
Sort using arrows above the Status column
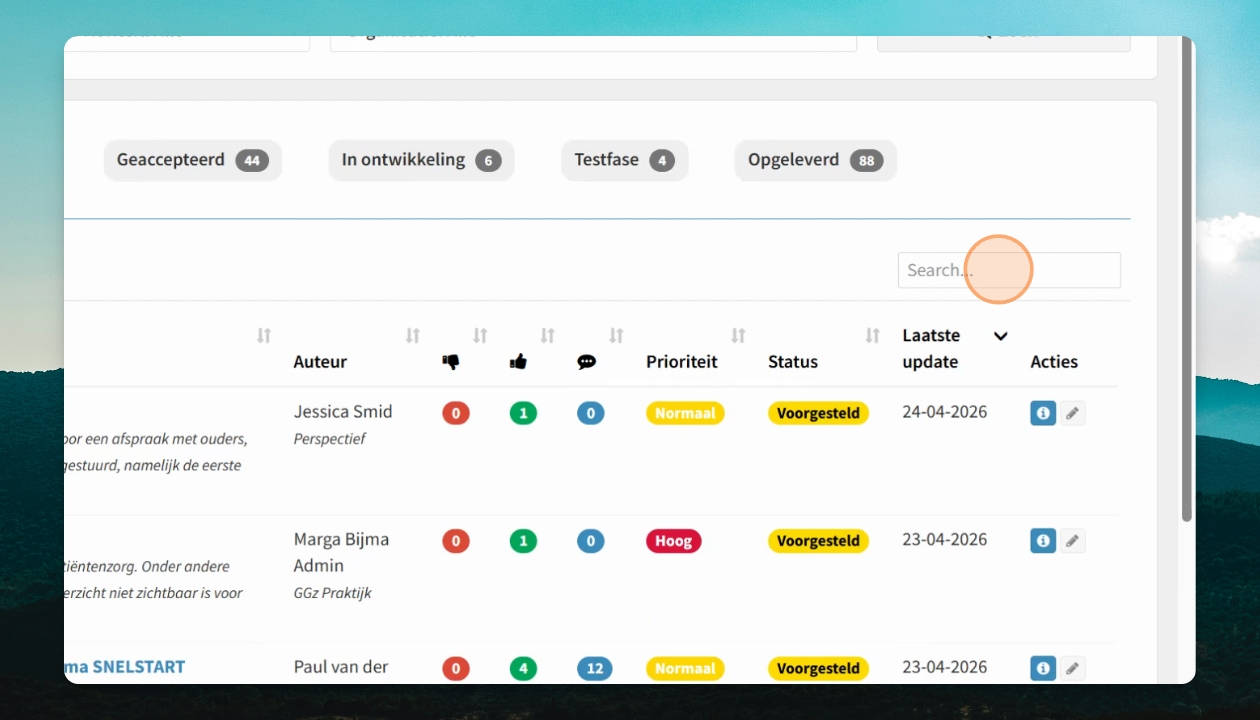coord(873,336)
